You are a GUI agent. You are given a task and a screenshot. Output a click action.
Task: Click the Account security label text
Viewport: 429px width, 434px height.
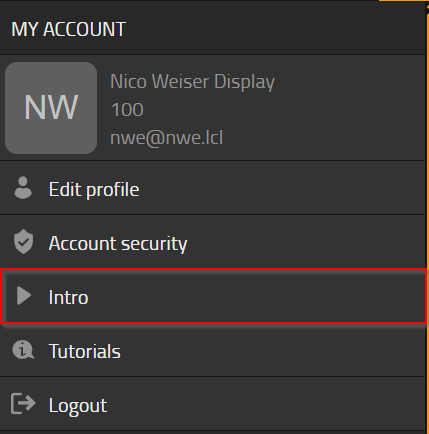(x=118, y=244)
